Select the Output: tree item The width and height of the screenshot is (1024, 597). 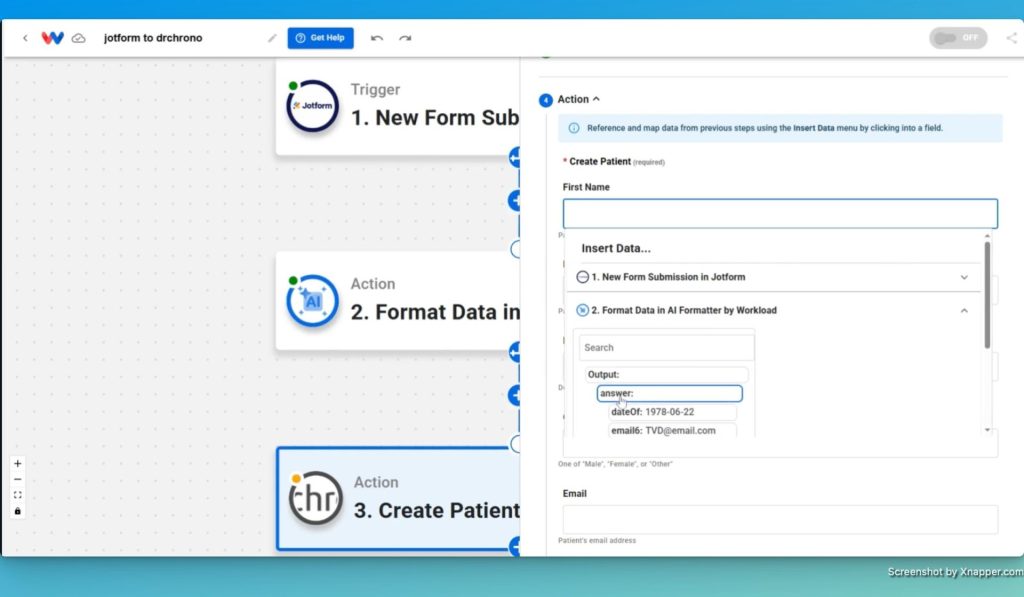click(x=666, y=374)
